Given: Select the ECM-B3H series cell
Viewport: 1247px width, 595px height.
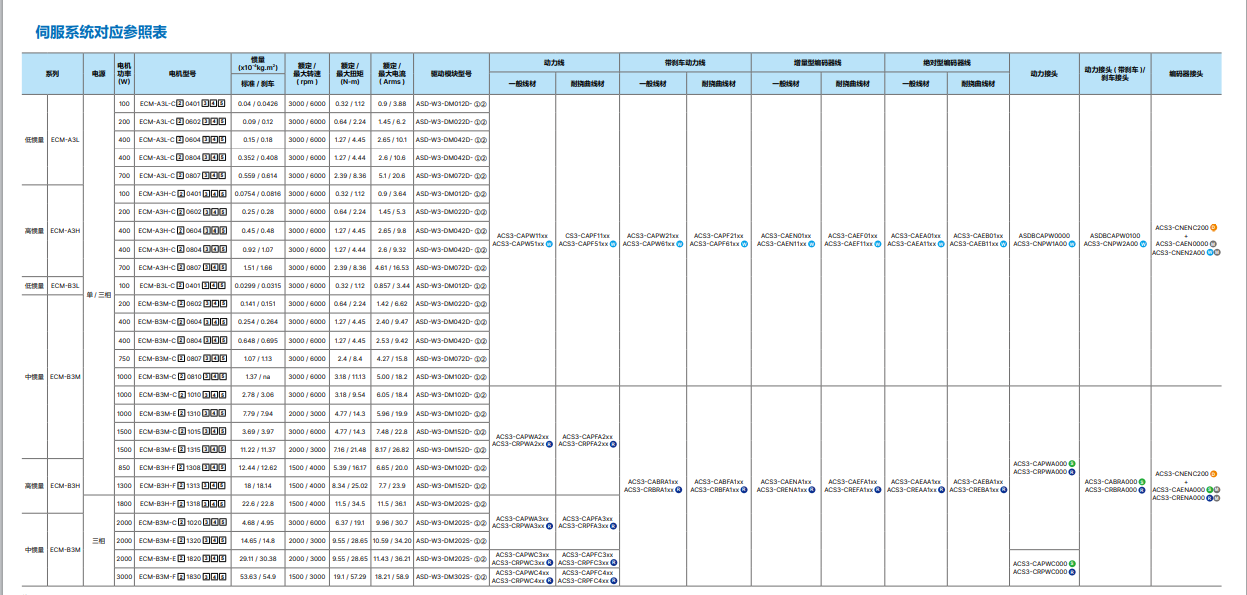Looking at the screenshot, I should (x=65, y=486).
